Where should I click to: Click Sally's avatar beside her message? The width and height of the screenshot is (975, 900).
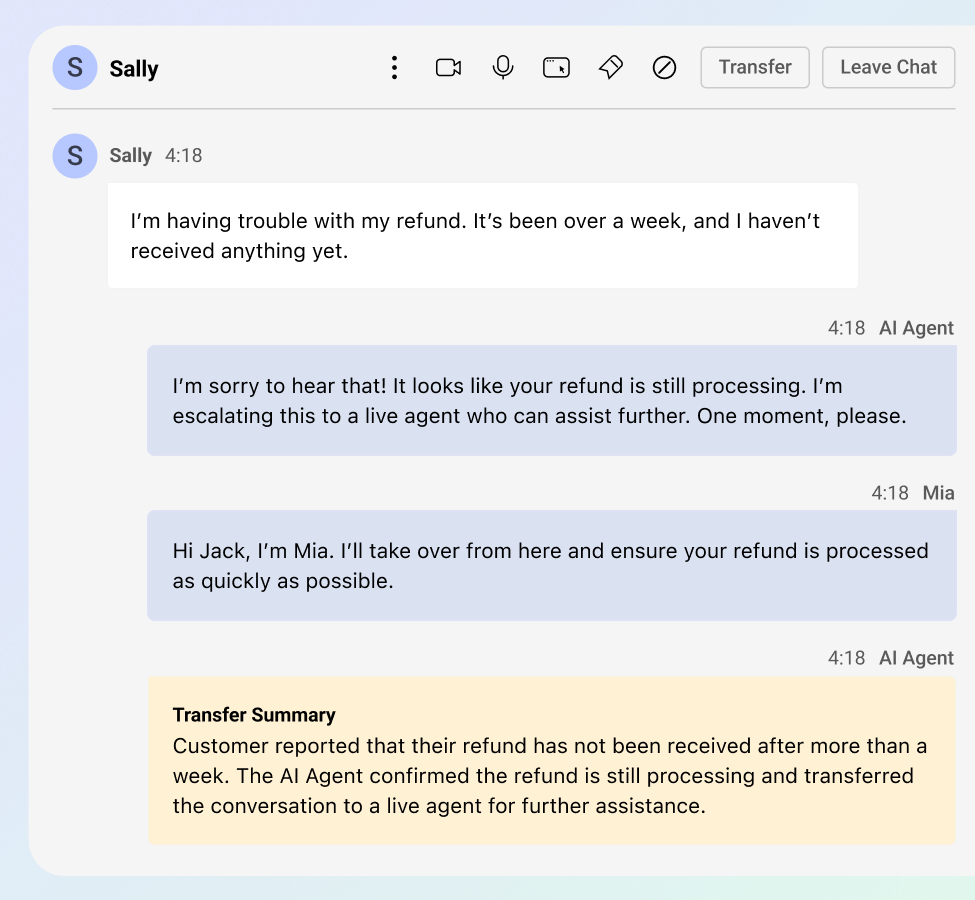tap(75, 155)
